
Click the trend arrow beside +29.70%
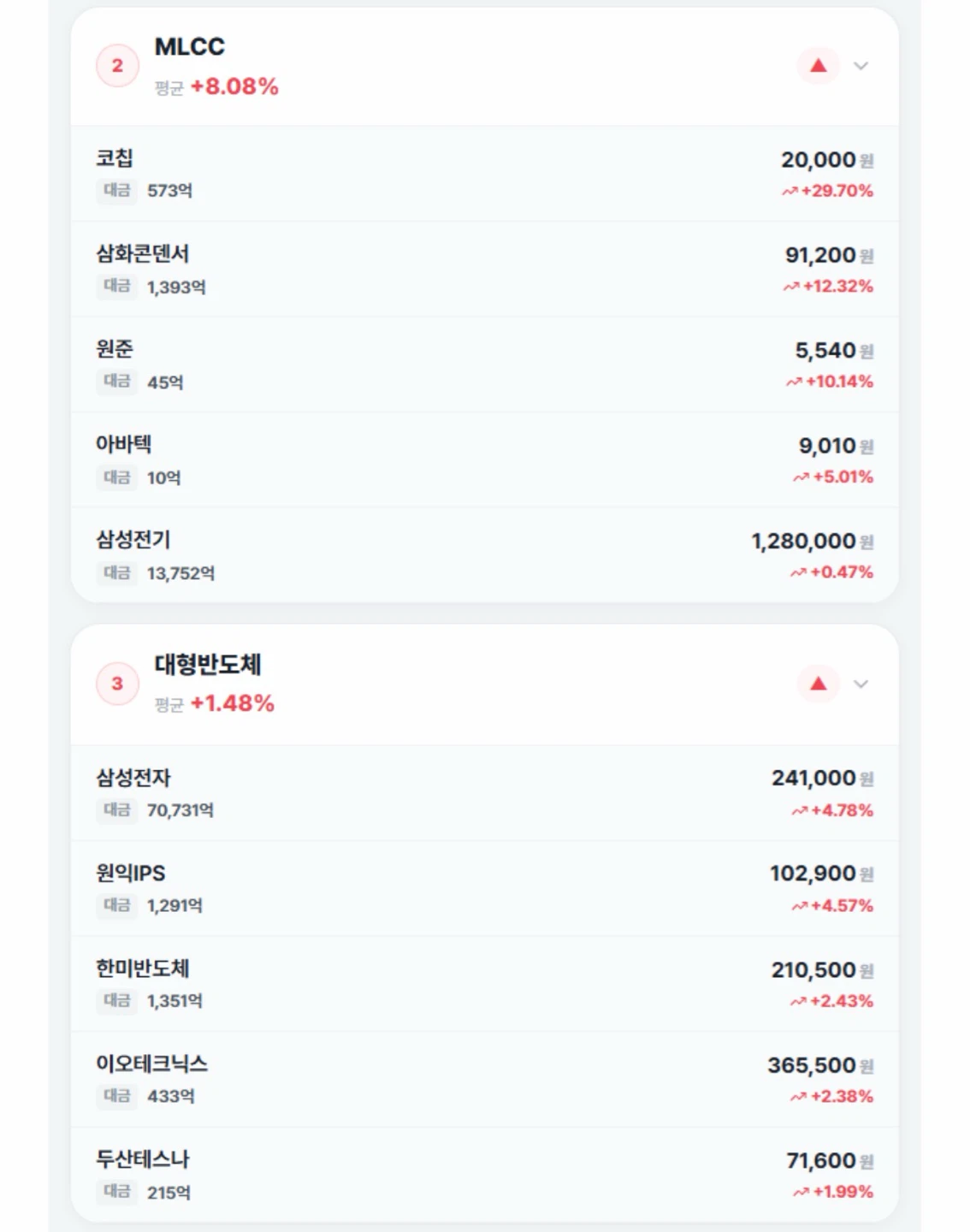tap(790, 192)
